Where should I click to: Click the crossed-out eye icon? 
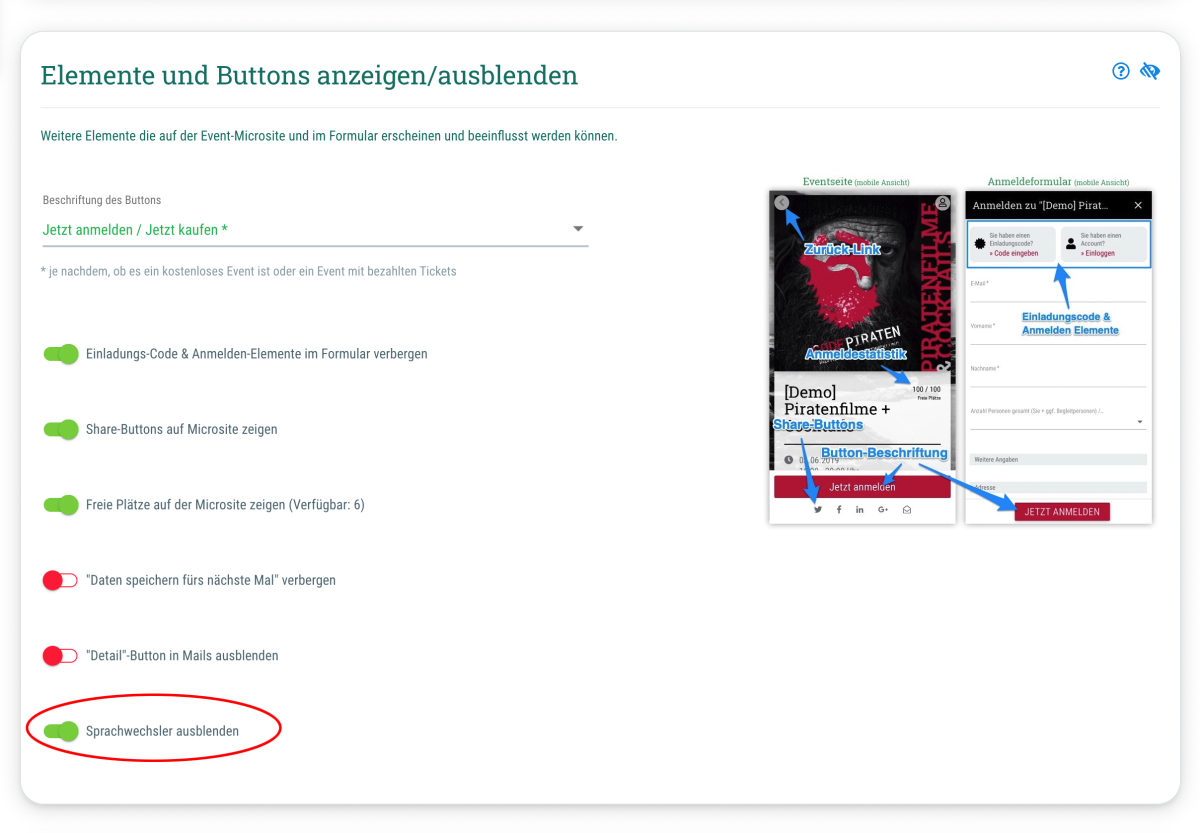coord(1149,71)
